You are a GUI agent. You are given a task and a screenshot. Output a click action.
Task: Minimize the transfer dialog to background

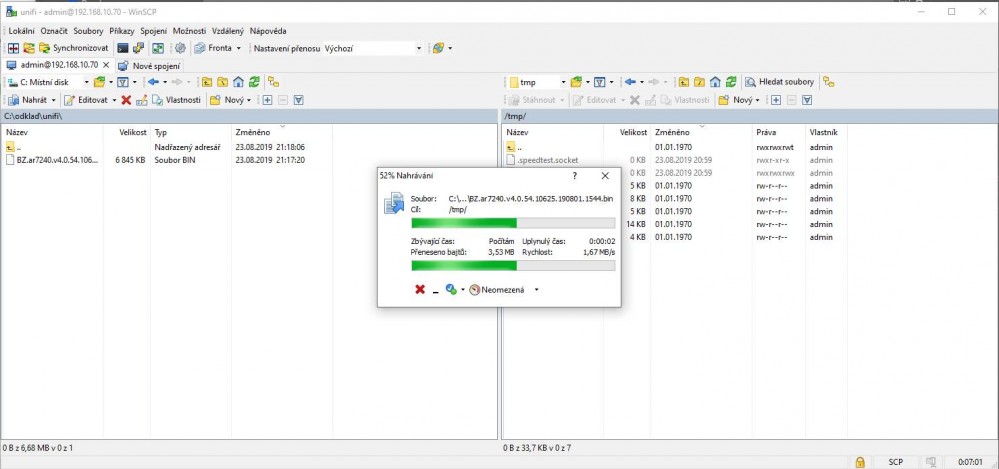436,291
